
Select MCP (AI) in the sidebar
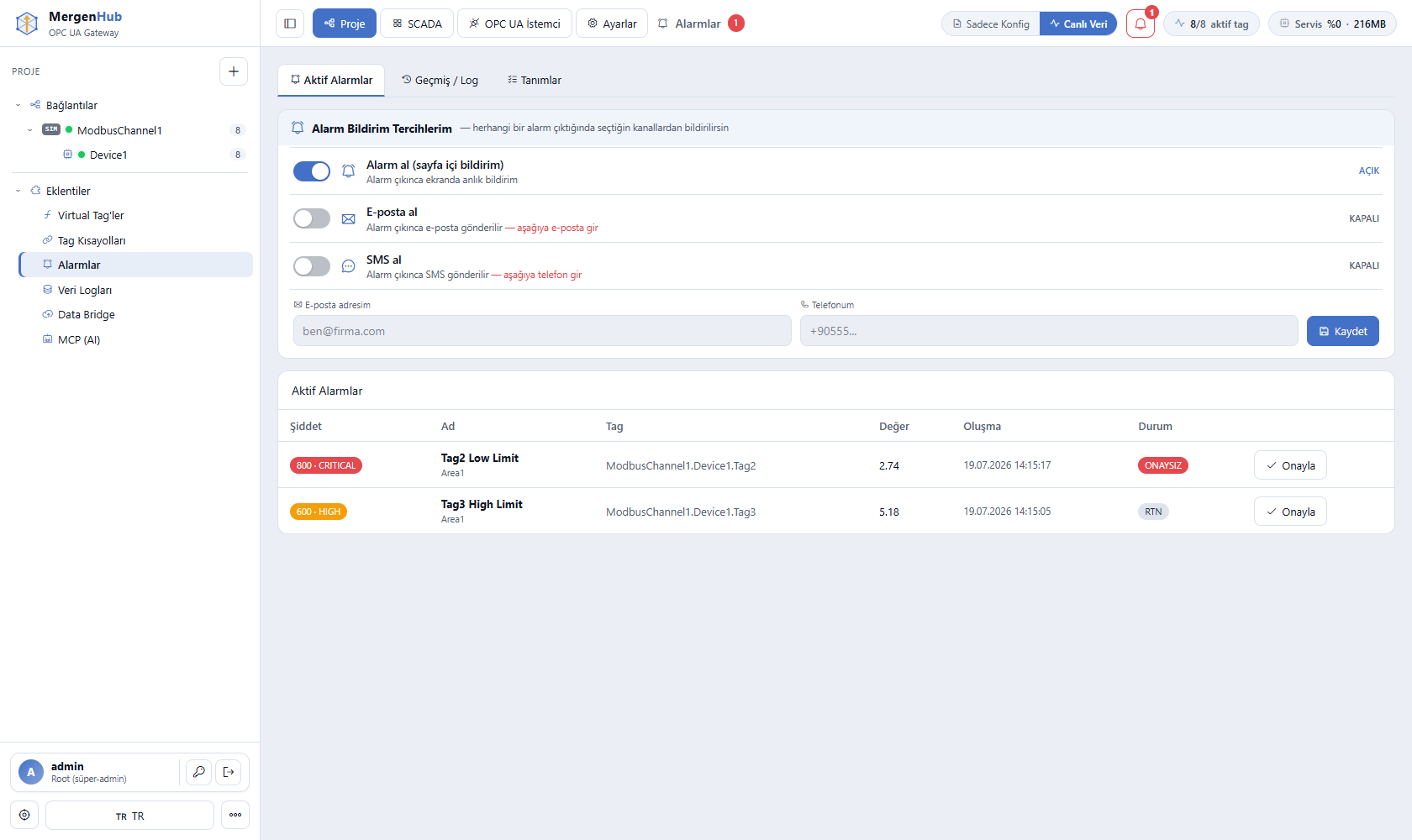point(135,339)
